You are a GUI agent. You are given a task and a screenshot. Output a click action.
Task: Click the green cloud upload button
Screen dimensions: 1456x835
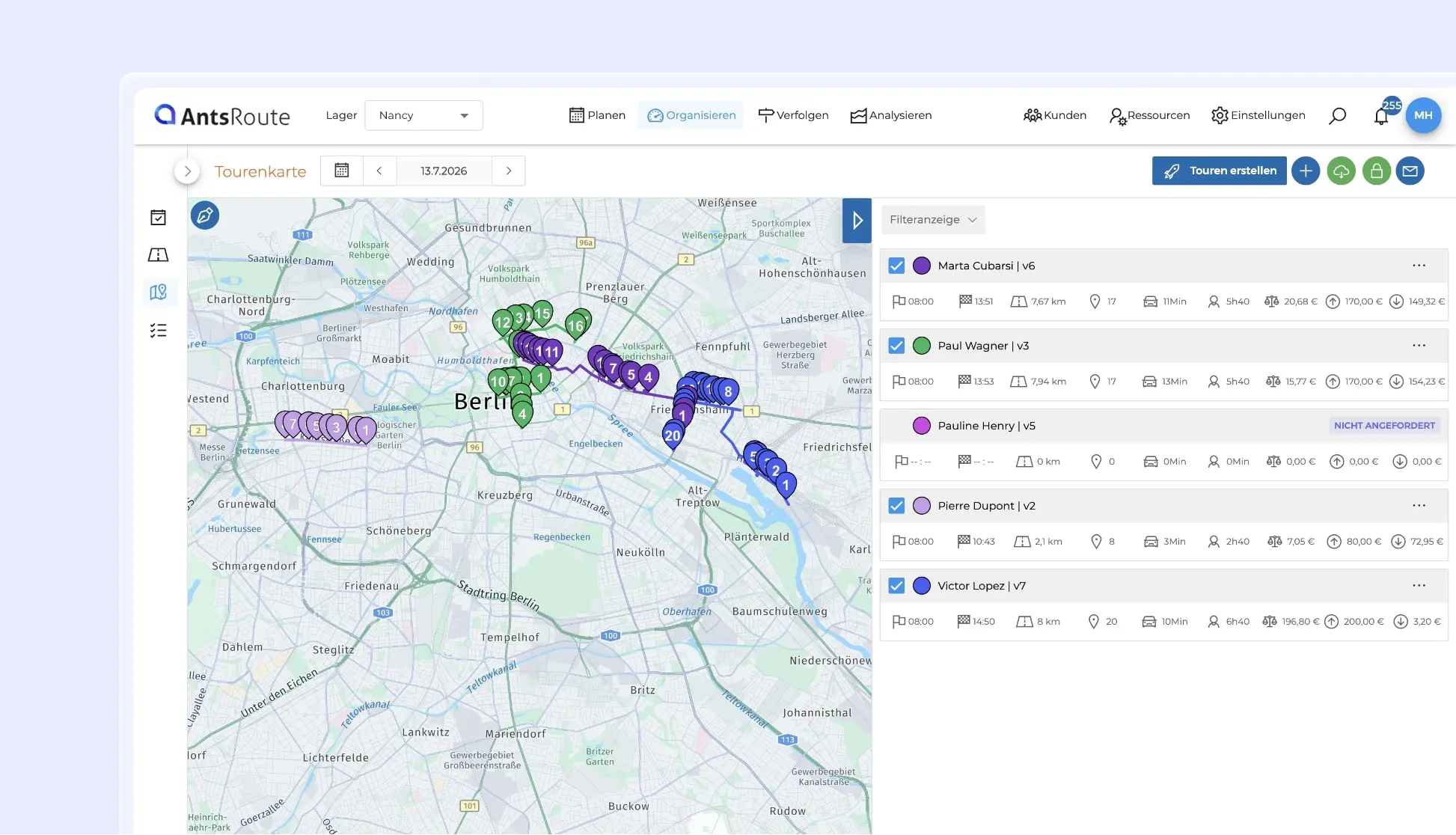click(1341, 171)
